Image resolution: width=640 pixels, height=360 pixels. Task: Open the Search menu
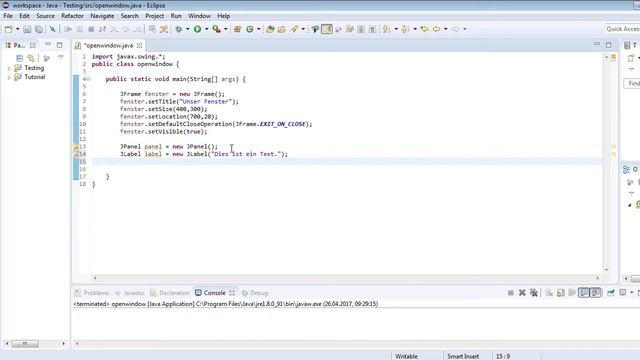pos(129,16)
